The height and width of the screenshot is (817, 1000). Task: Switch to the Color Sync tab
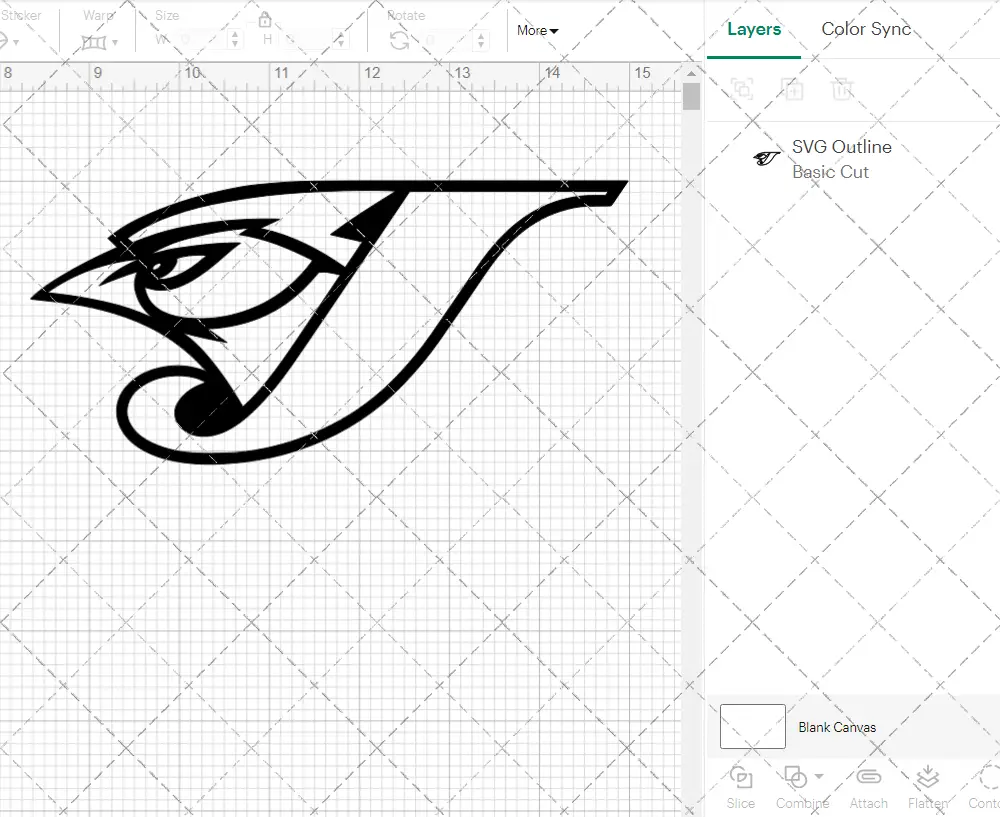pos(866,29)
